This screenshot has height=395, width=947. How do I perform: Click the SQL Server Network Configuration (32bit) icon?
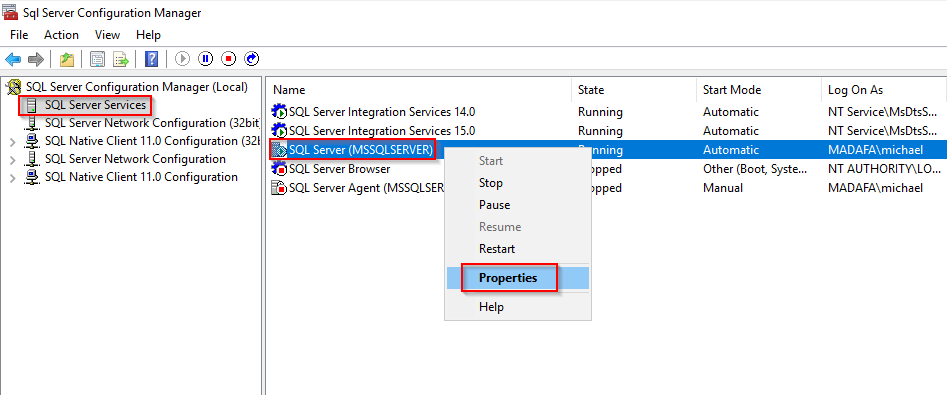(32, 123)
